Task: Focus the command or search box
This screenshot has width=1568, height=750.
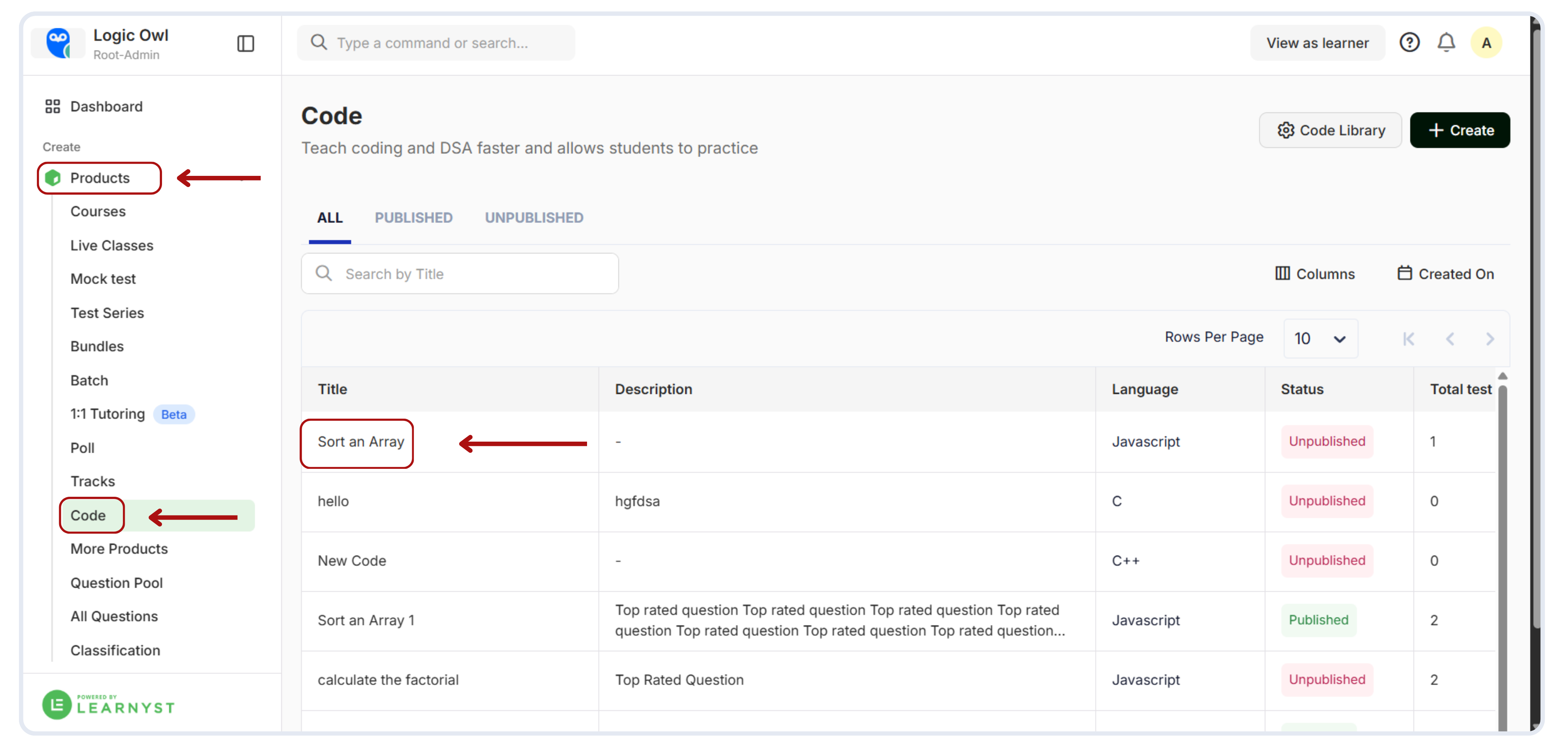Action: click(436, 43)
